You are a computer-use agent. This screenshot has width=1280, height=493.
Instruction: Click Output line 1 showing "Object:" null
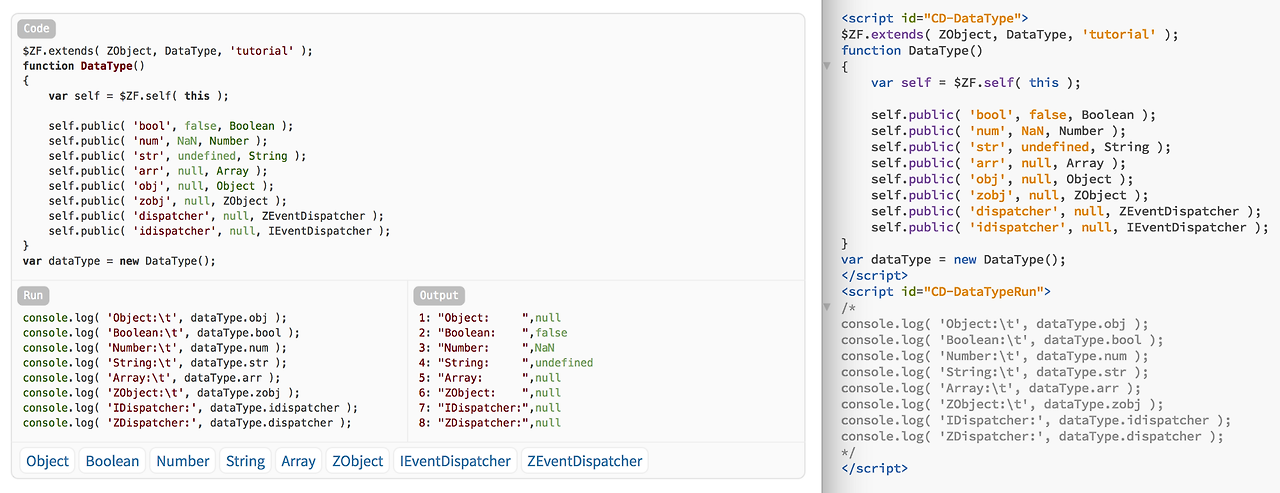click(x=490, y=318)
